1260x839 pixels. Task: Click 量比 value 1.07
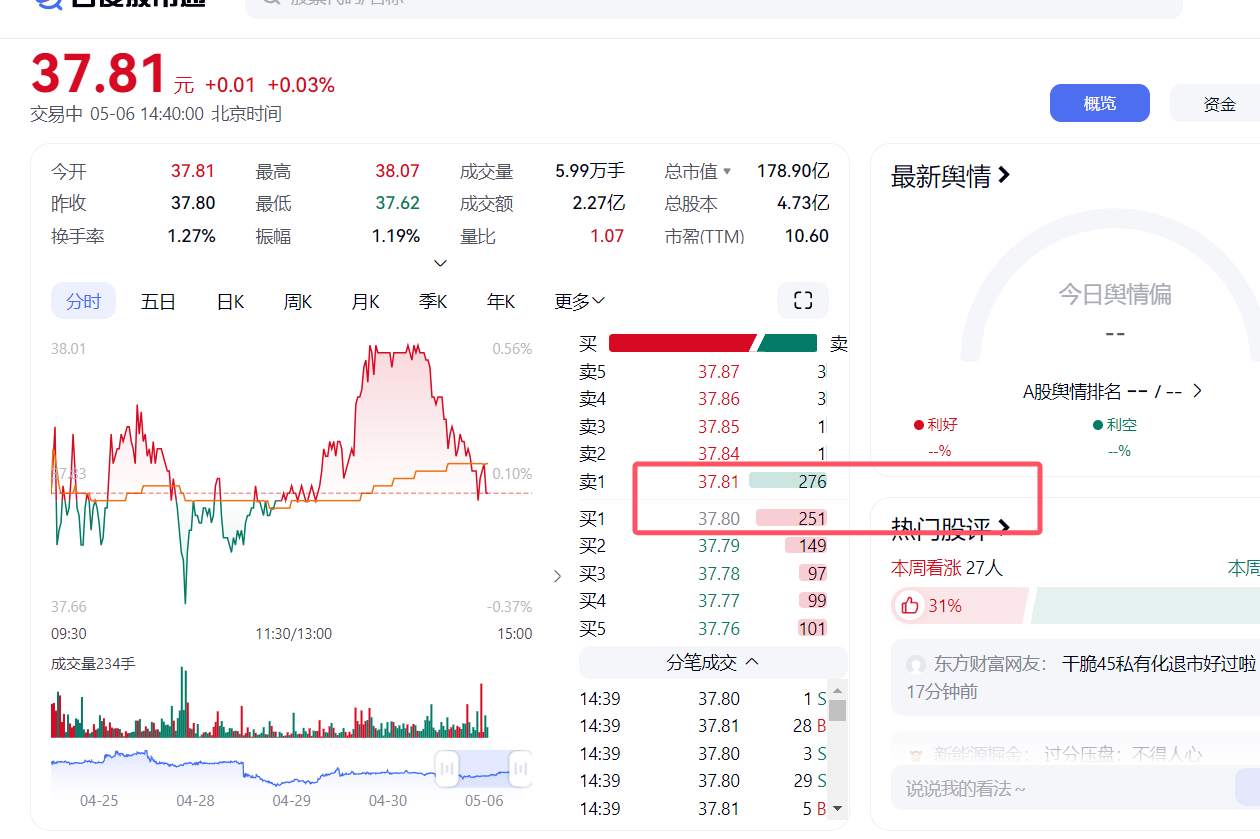(606, 236)
